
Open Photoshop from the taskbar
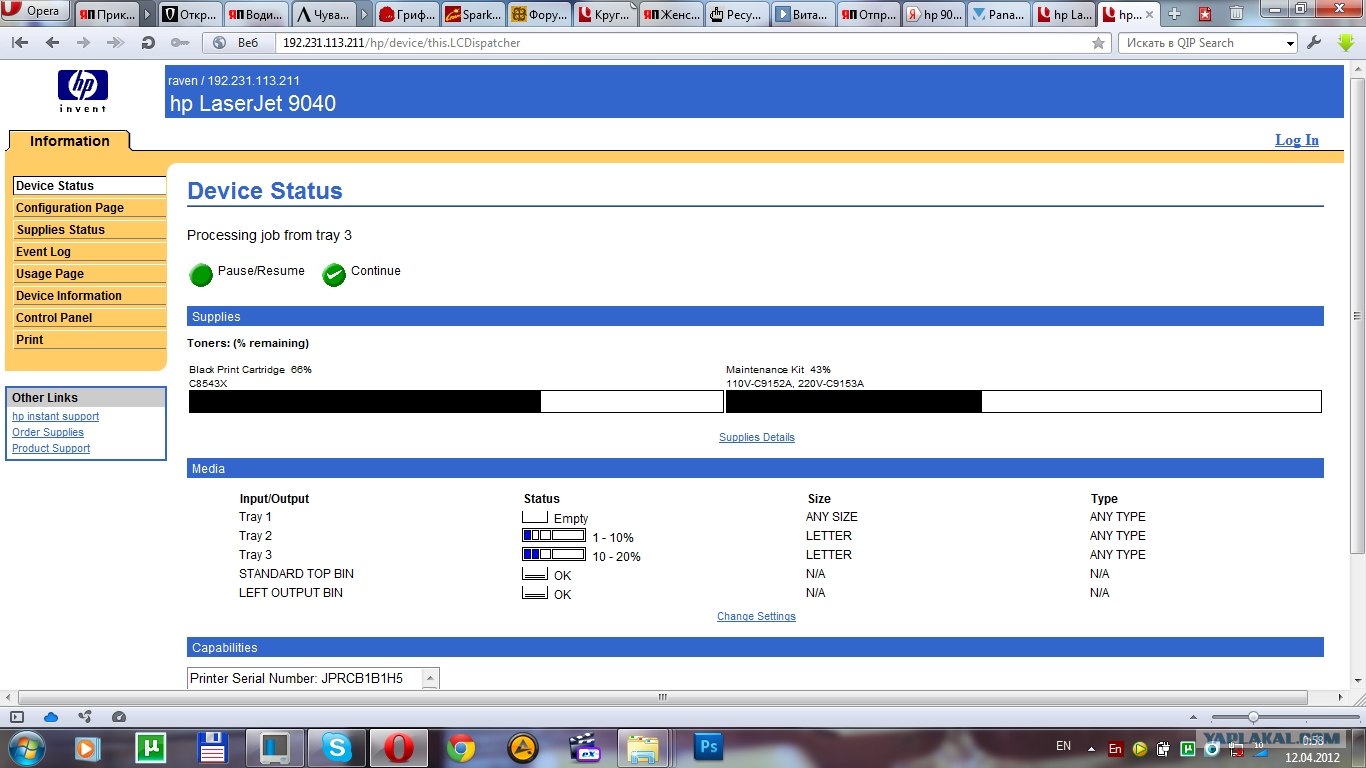click(708, 748)
